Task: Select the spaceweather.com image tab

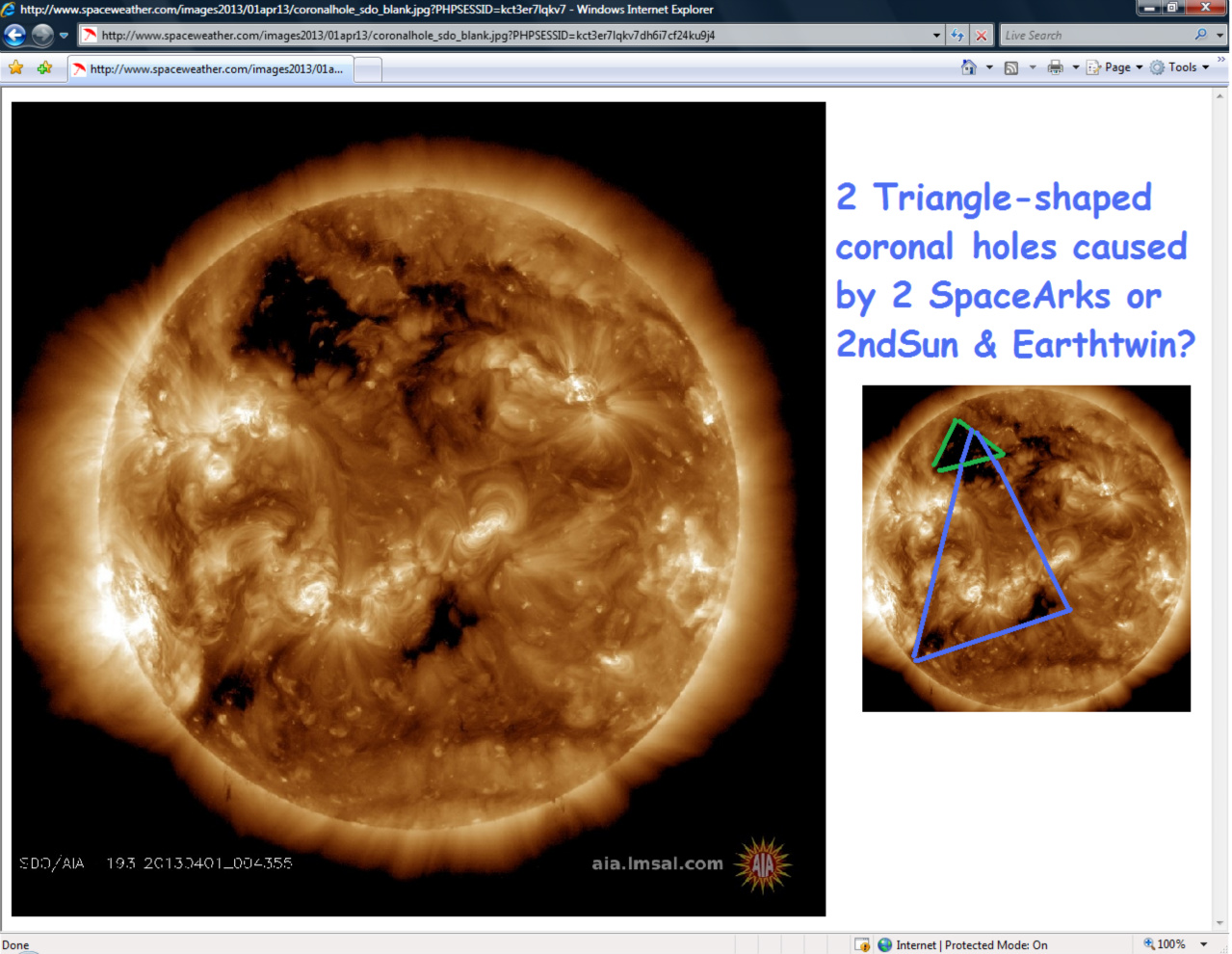Action: [x=211, y=69]
